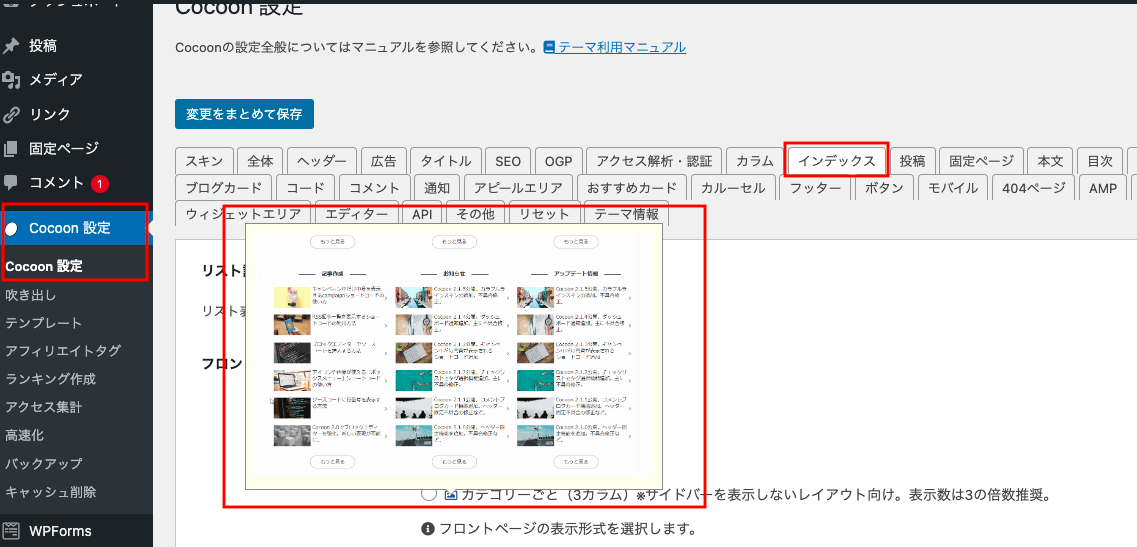
Task: Click the chain icon beside リンク
Action: (11, 115)
